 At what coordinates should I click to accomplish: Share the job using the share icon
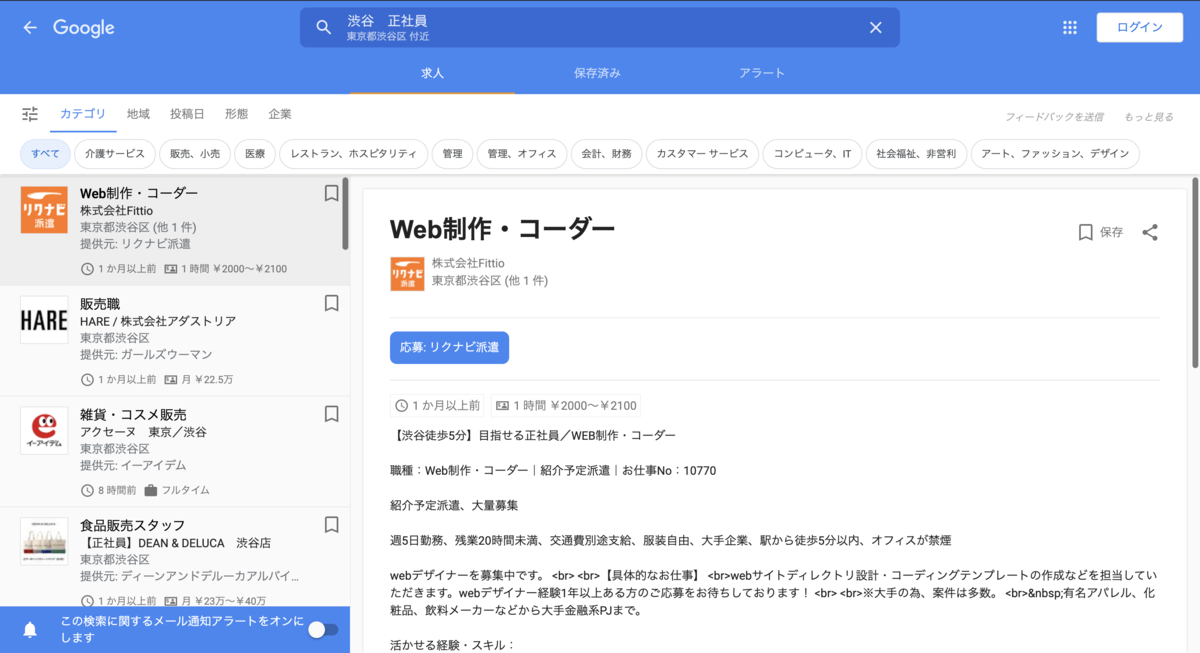pos(1150,232)
